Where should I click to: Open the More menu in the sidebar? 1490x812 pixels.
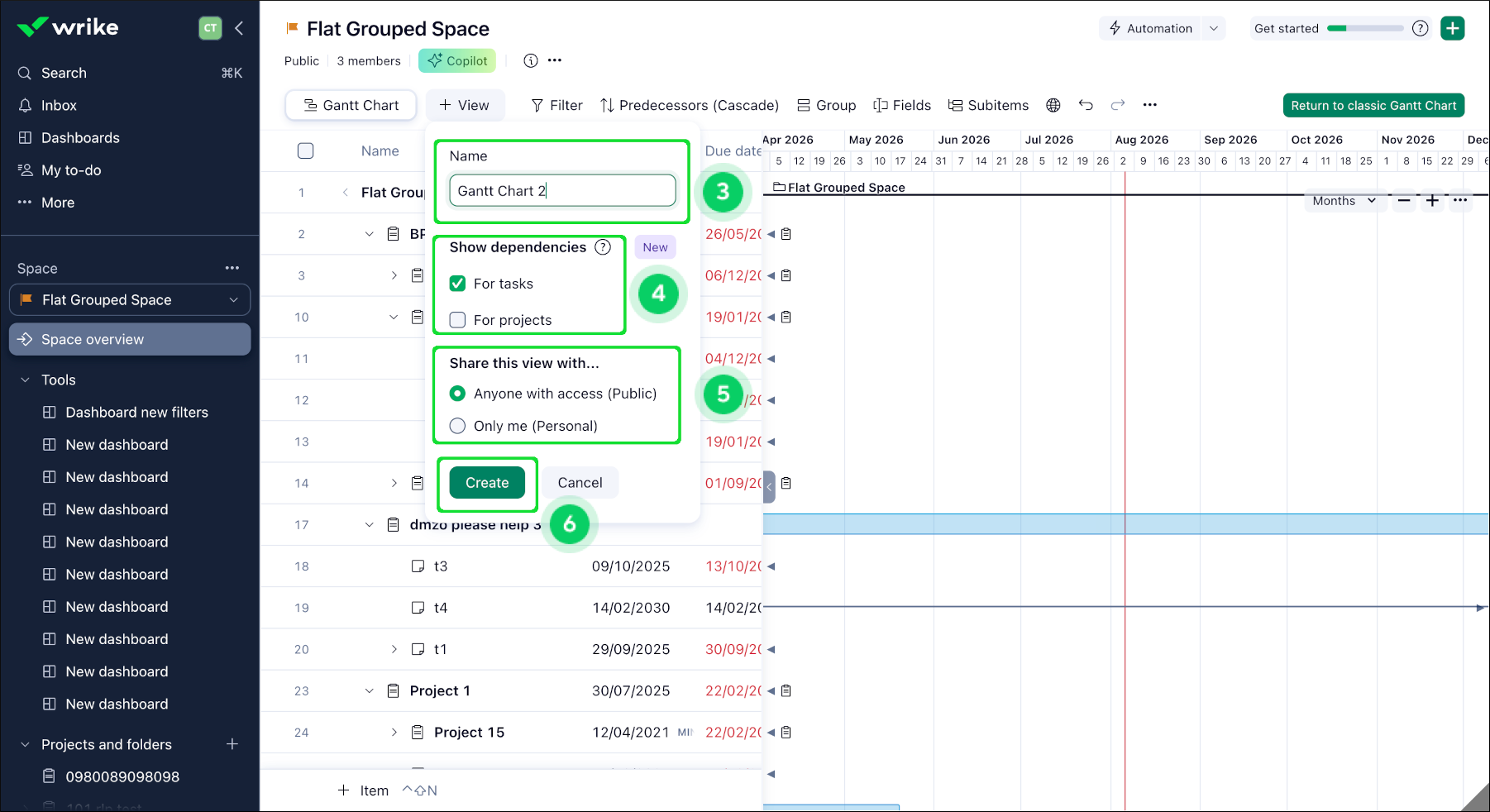(x=130, y=202)
